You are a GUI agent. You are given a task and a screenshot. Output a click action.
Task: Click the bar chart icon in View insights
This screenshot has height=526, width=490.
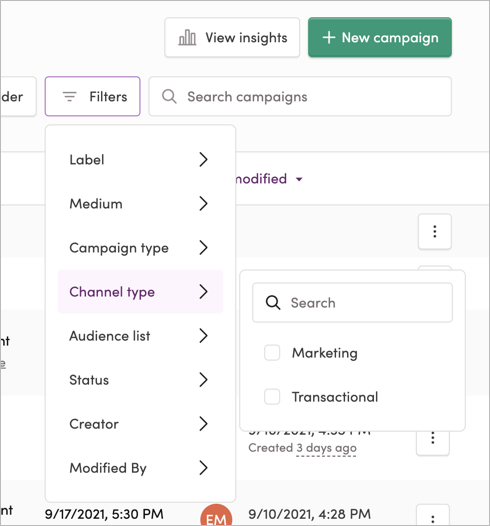[x=187, y=38]
